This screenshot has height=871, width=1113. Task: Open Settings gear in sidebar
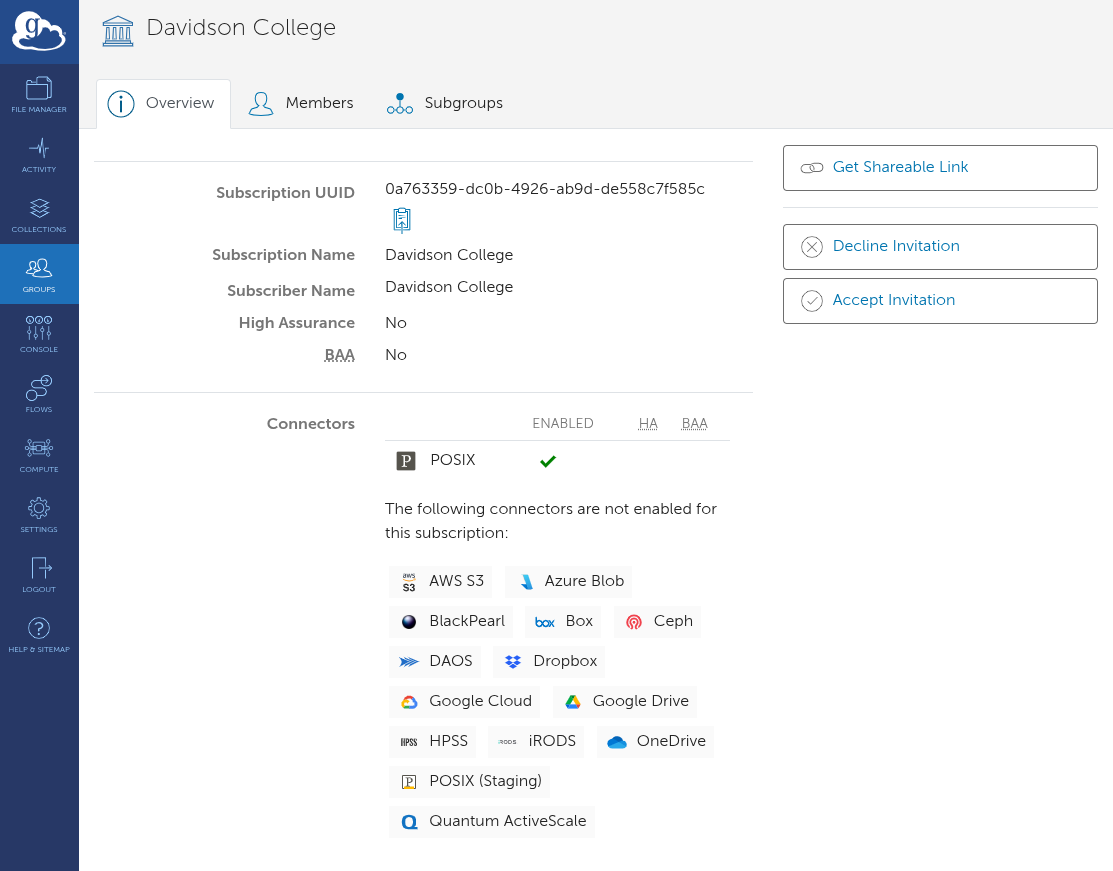(39, 515)
